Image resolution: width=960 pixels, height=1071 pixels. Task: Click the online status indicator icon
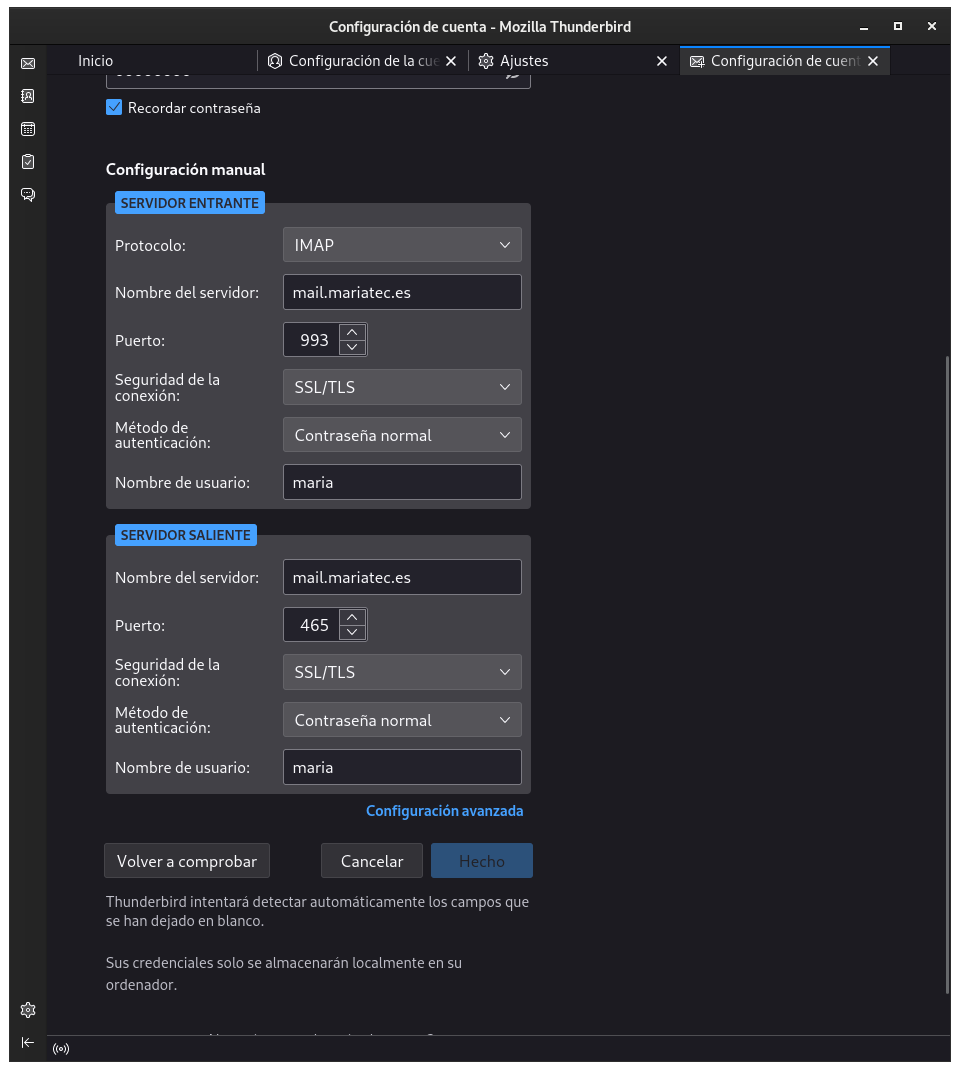click(61, 1049)
